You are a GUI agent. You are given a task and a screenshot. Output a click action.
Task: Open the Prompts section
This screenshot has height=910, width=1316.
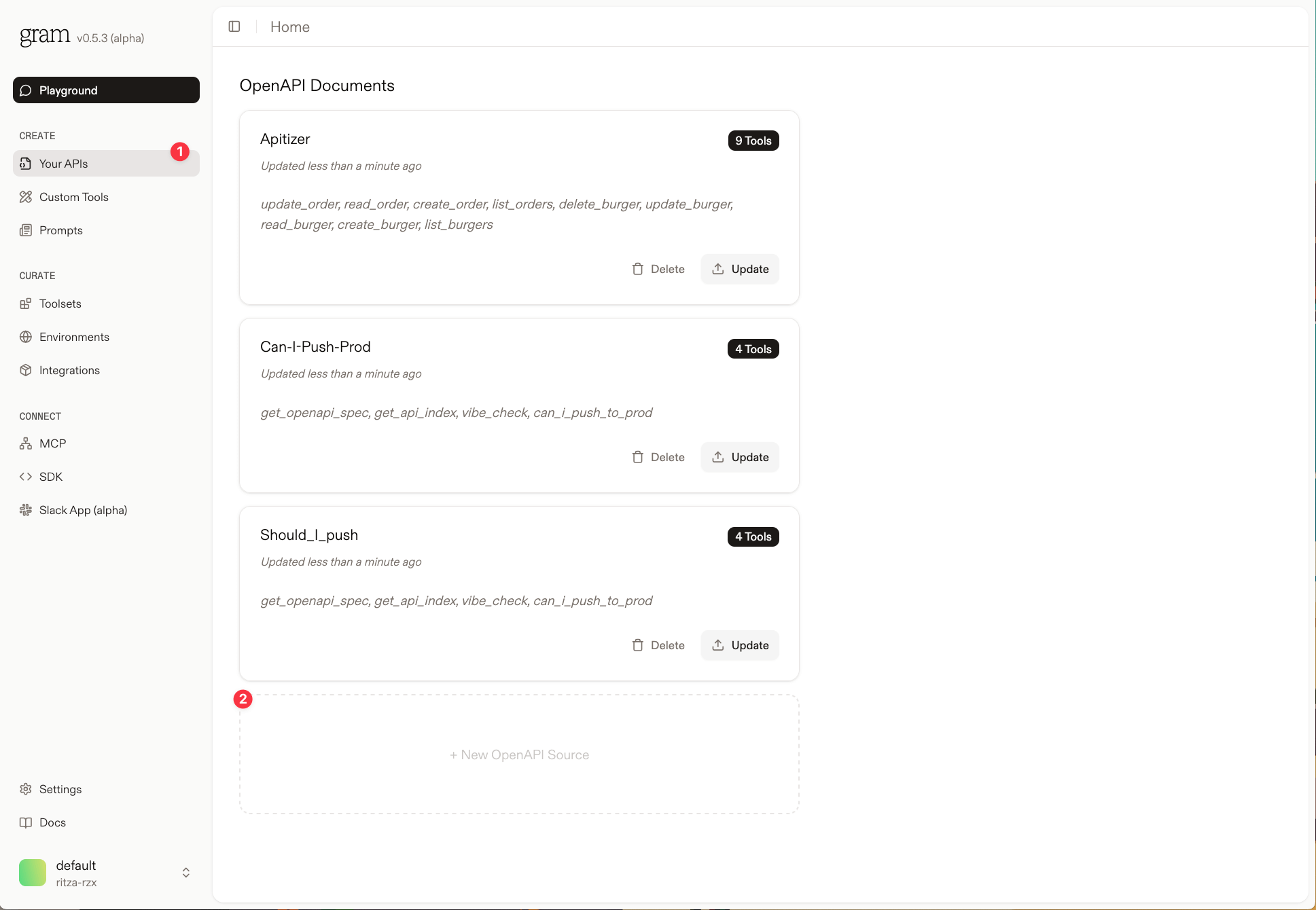coord(106,230)
